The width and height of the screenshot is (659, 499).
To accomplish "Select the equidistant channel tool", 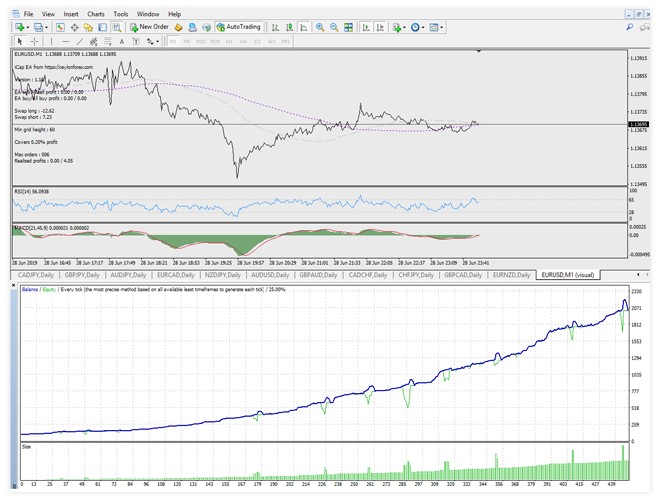I will coord(93,41).
